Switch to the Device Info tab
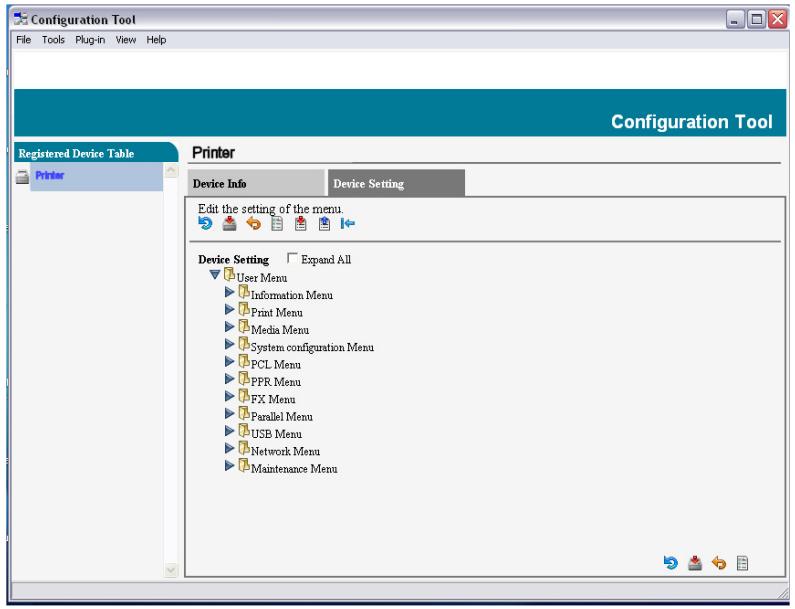The width and height of the screenshot is (795, 609). tap(255, 184)
